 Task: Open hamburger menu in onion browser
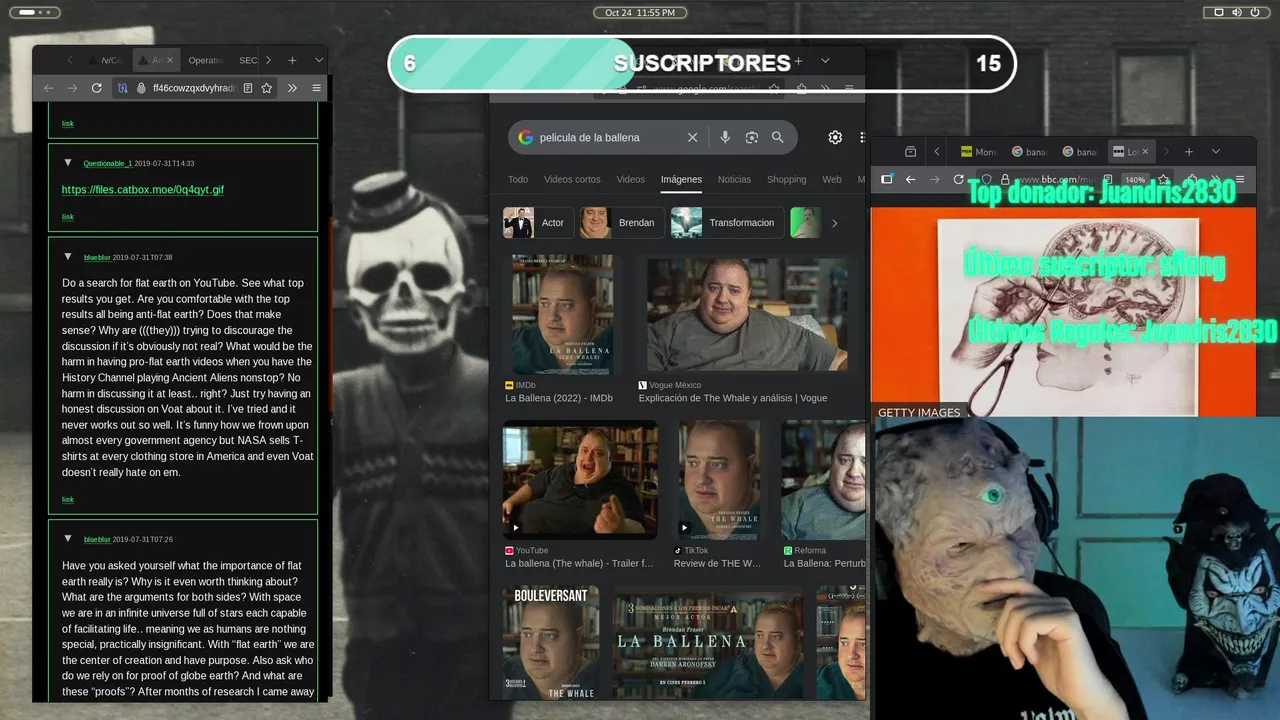[x=317, y=88]
